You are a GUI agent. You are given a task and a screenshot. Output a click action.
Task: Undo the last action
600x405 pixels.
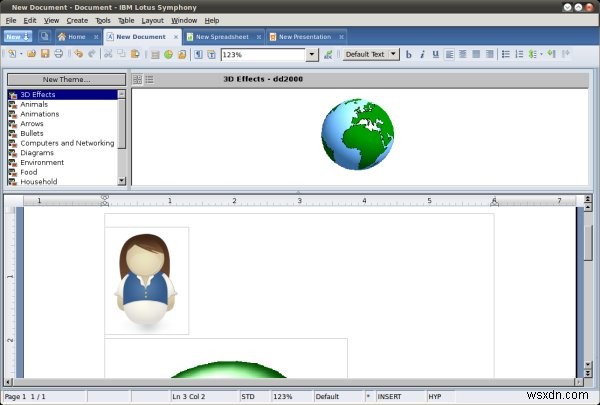pos(78,54)
